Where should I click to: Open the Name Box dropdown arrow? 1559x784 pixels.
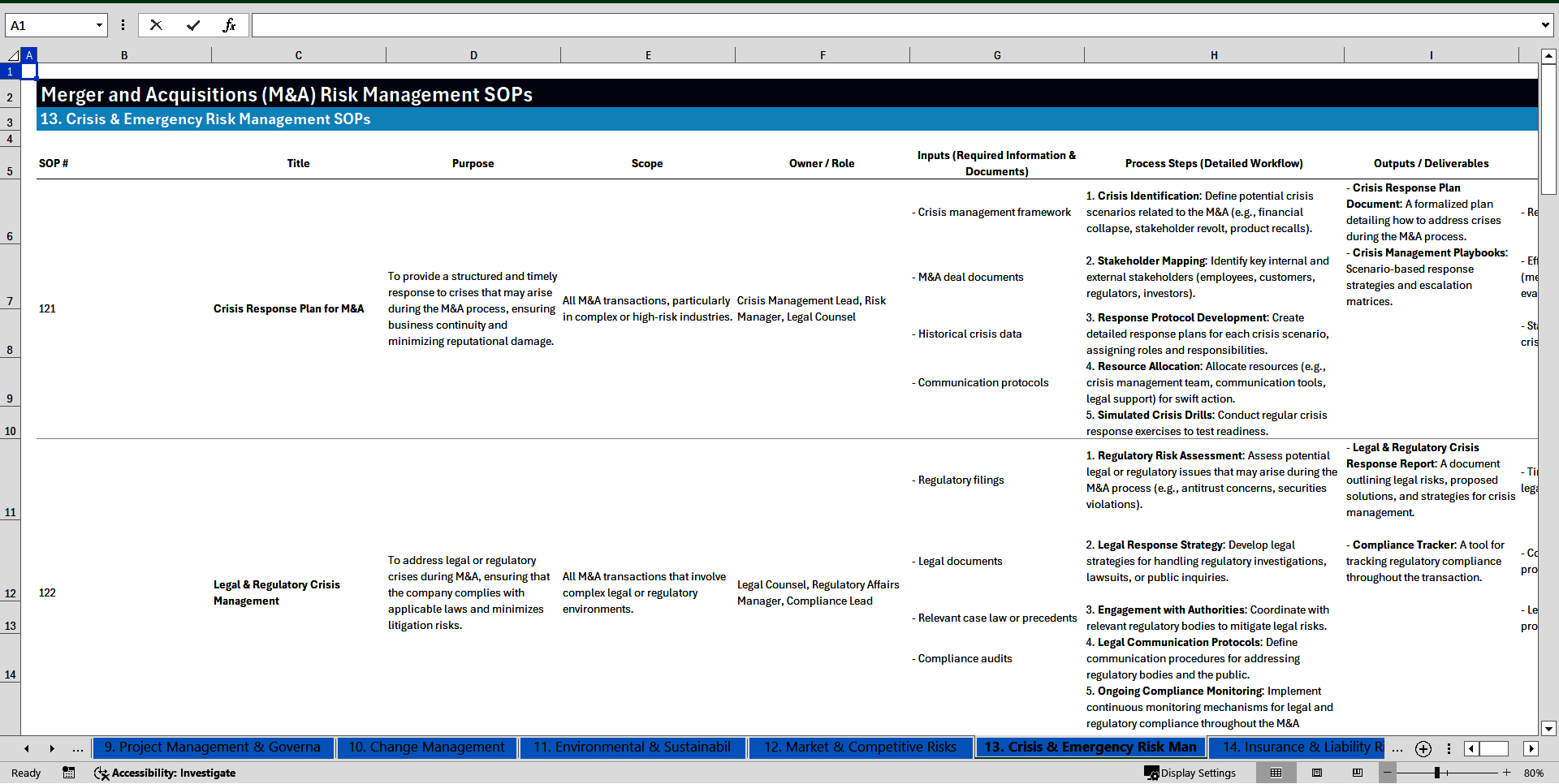coord(99,25)
